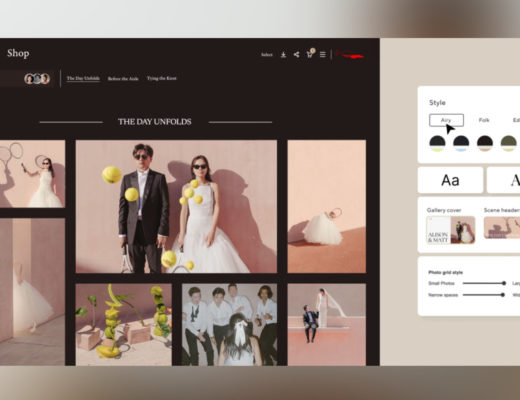The width and height of the screenshot is (520, 400).
Task: Adjust the Narrow spaces slider
Action: (x=484, y=295)
